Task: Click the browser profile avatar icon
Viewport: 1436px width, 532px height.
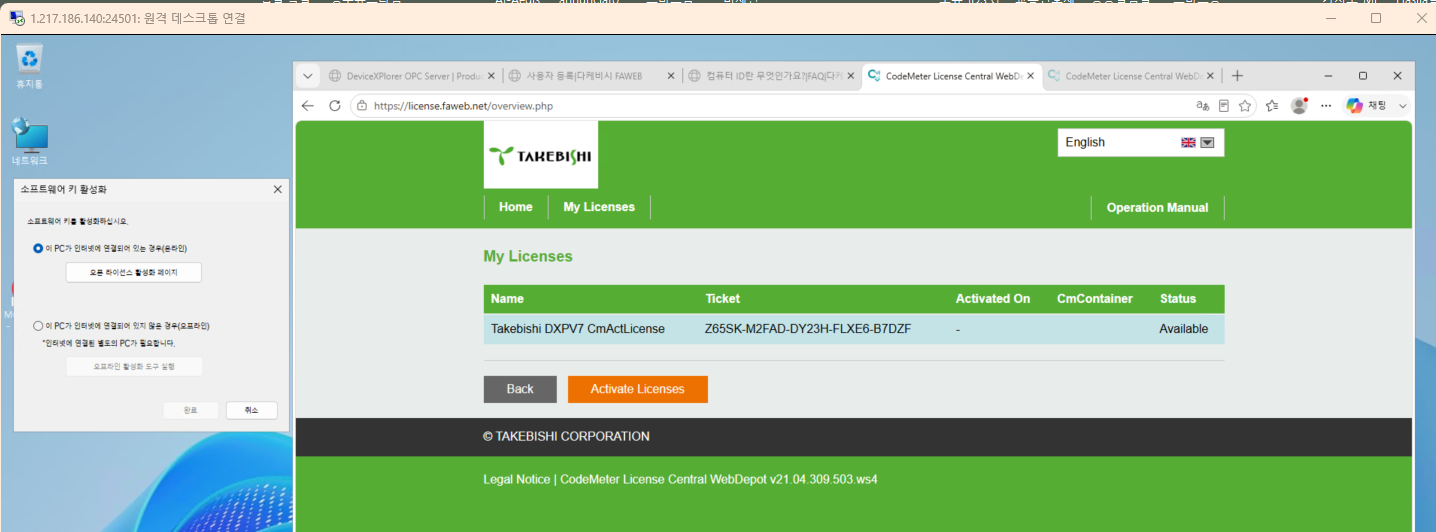Action: pos(1299,105)
